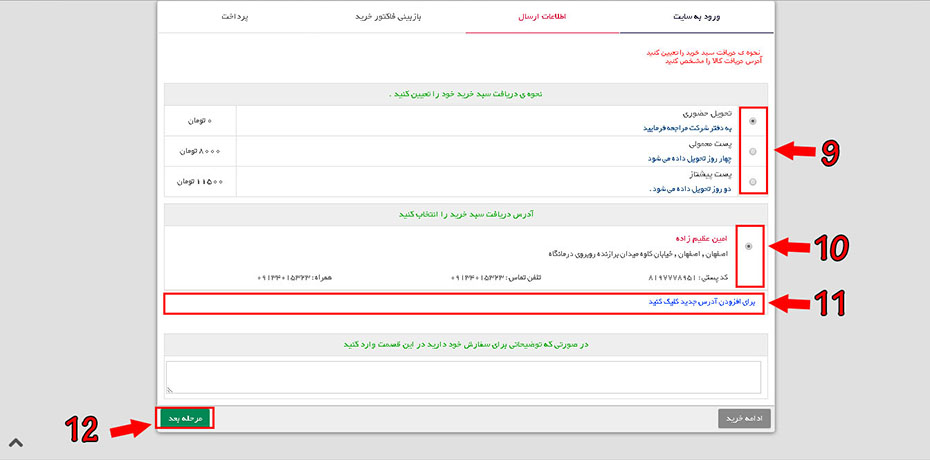The height and width of the screenshot is (460, 930).
Task: Focus the order notes text area
Action: click(465, 376)
